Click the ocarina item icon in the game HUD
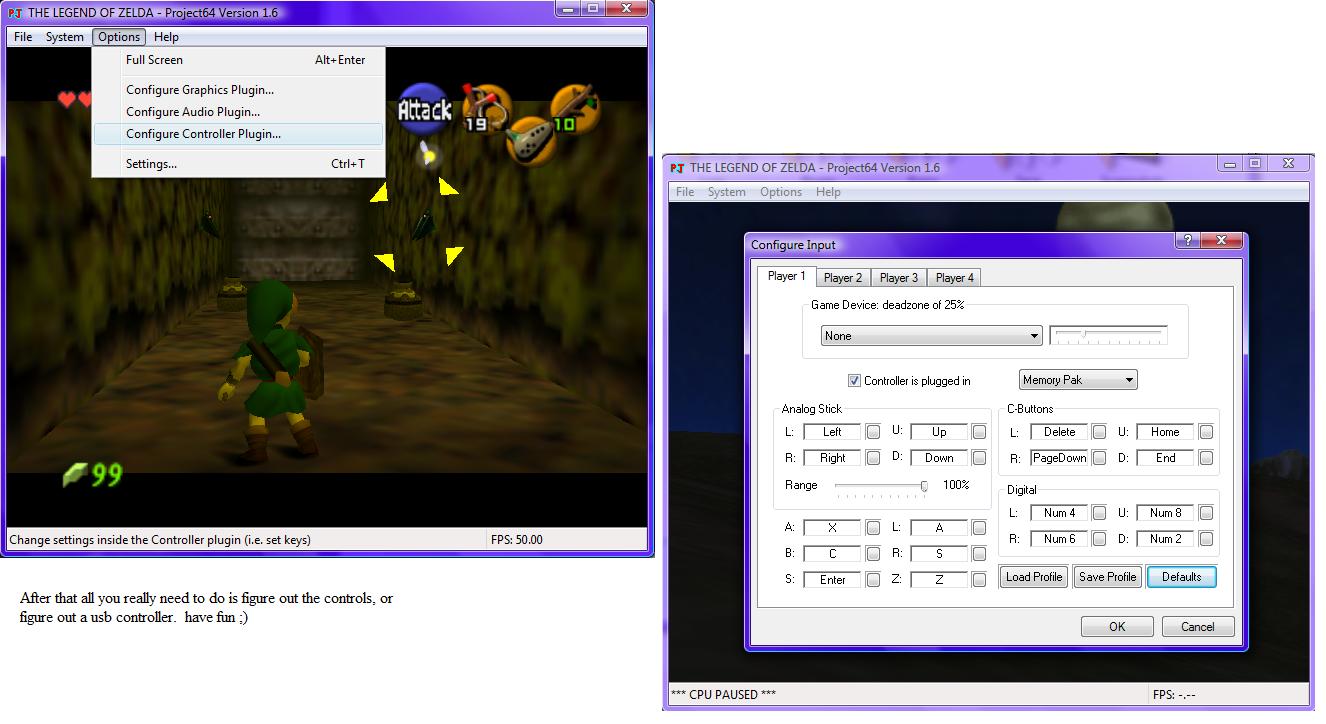The width and height of the screenshot is (1326, 724). (x=530, y=140)
